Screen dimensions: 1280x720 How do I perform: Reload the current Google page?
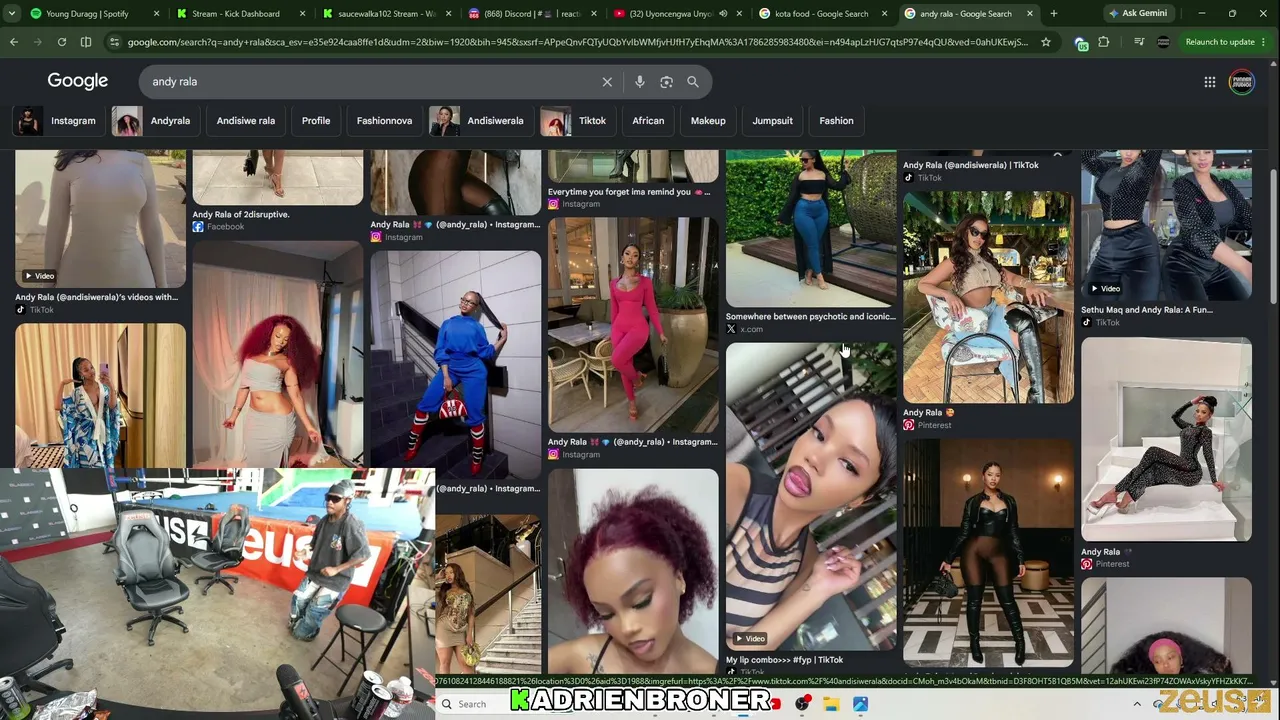(62, 42)
